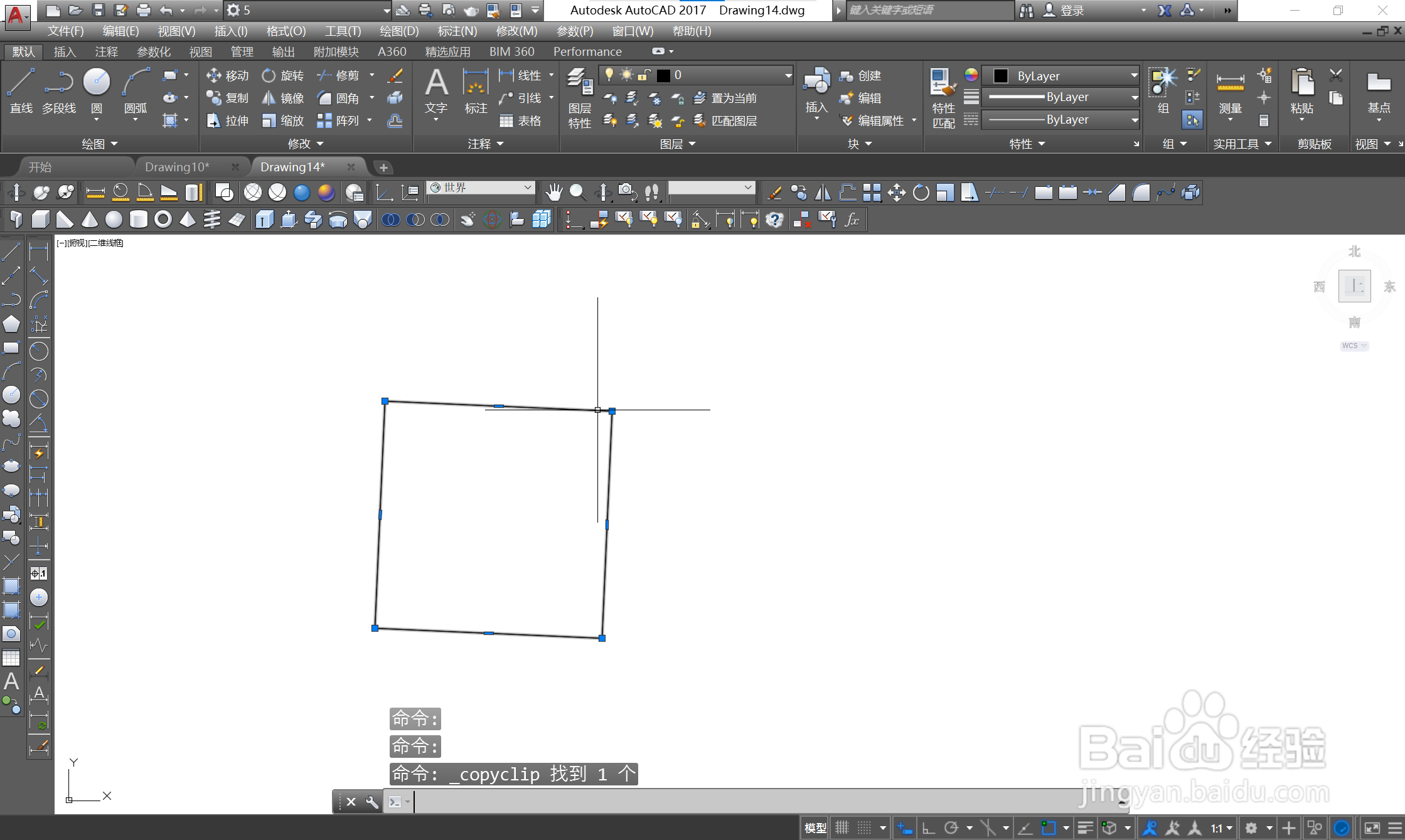Toggle snap mode in status bar
This screenshot has width=1405, height=840.
point(865,828)
